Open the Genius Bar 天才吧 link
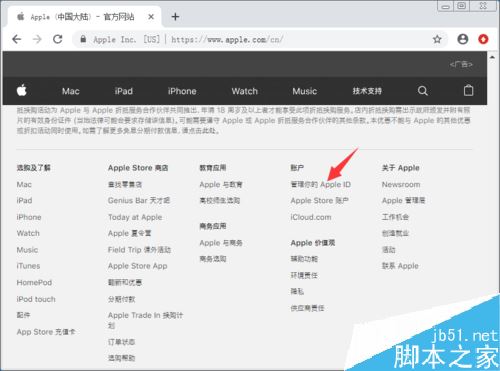The image size is (500, 371). pyautogui.click(x=139, y=200)
